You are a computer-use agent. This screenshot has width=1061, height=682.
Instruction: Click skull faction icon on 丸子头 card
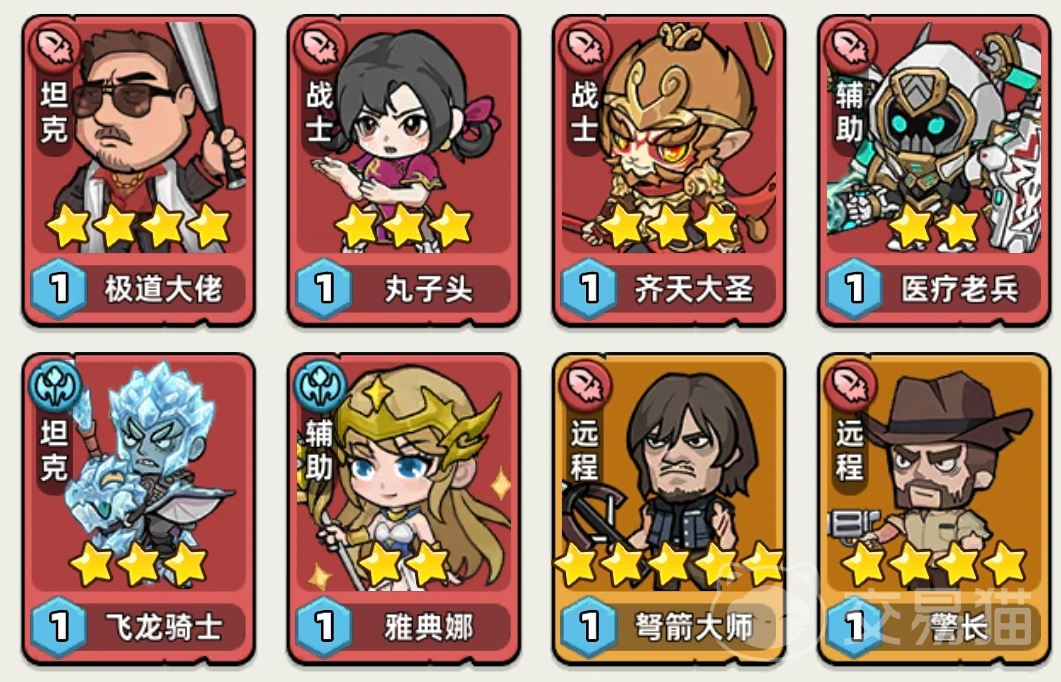(321, 46)
